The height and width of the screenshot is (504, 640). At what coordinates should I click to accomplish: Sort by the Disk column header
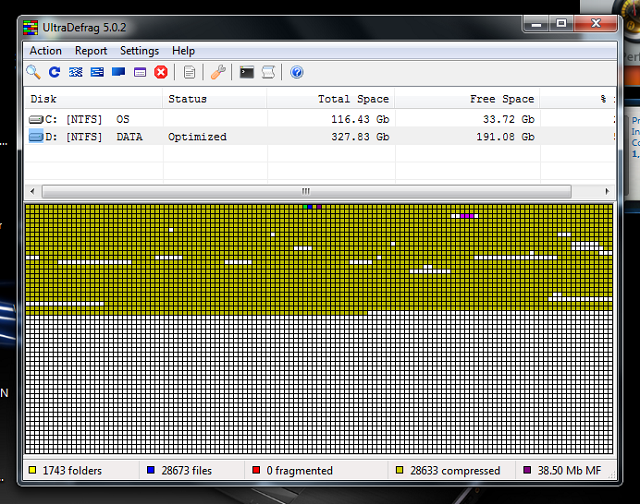click(x=93, y=99)
